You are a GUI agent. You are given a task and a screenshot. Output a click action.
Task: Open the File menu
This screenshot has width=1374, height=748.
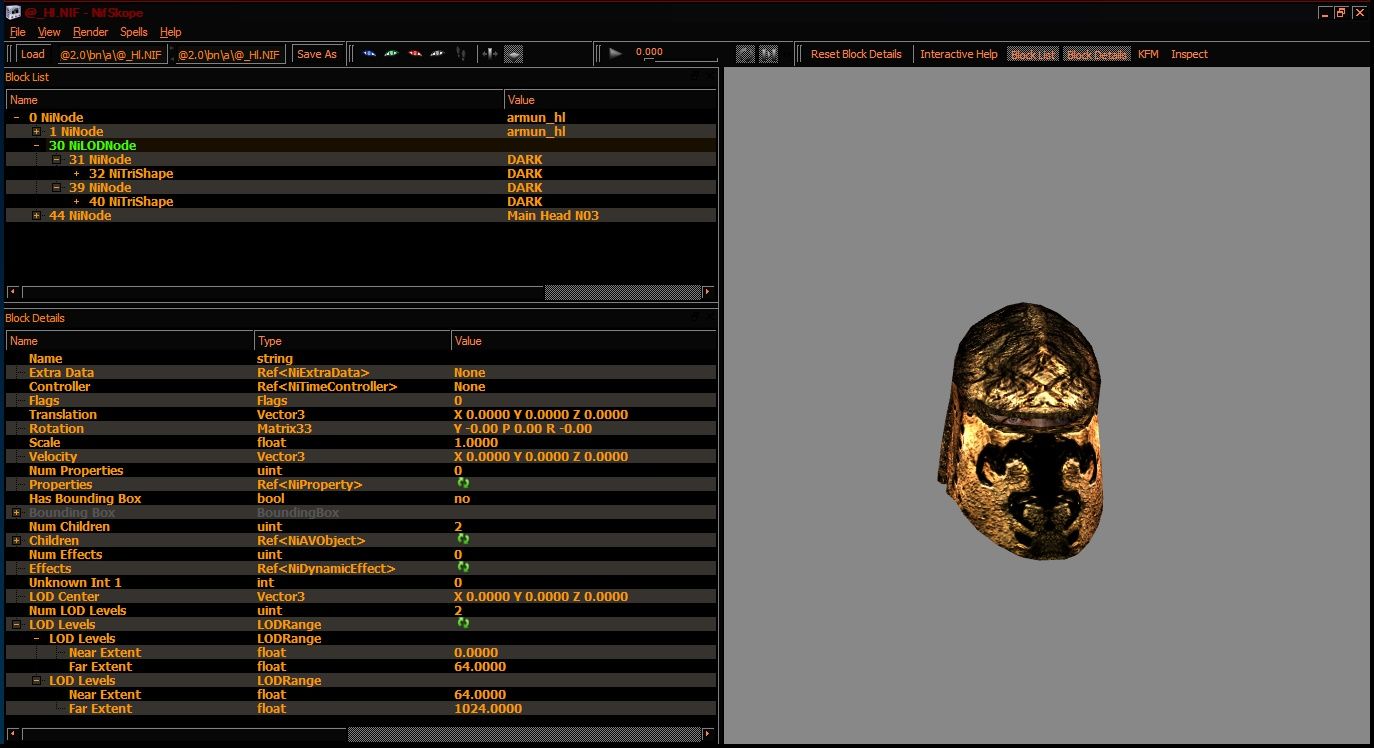click(x=17, y=32)
